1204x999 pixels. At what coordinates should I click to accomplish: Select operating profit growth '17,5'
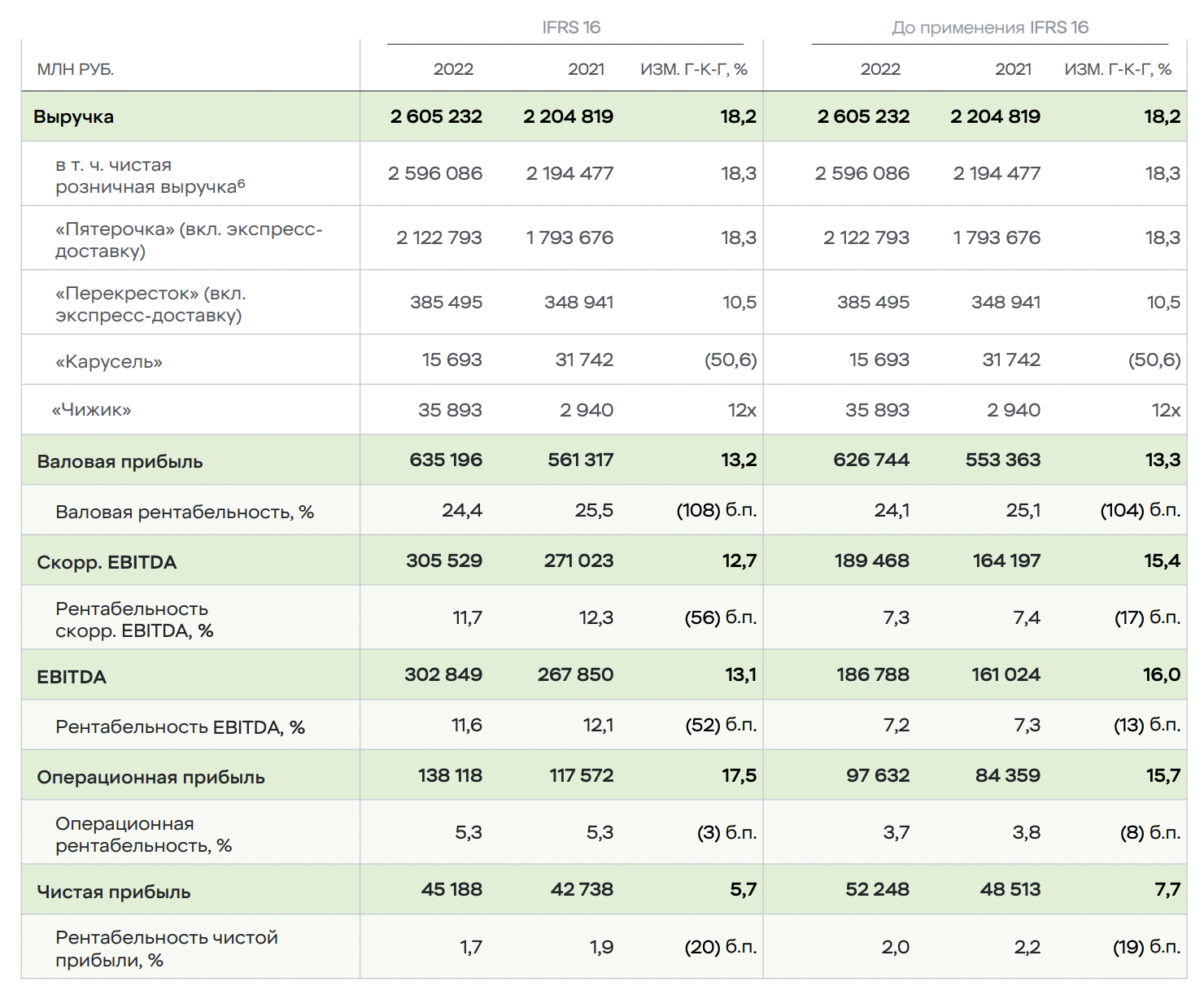pos(739,775)
